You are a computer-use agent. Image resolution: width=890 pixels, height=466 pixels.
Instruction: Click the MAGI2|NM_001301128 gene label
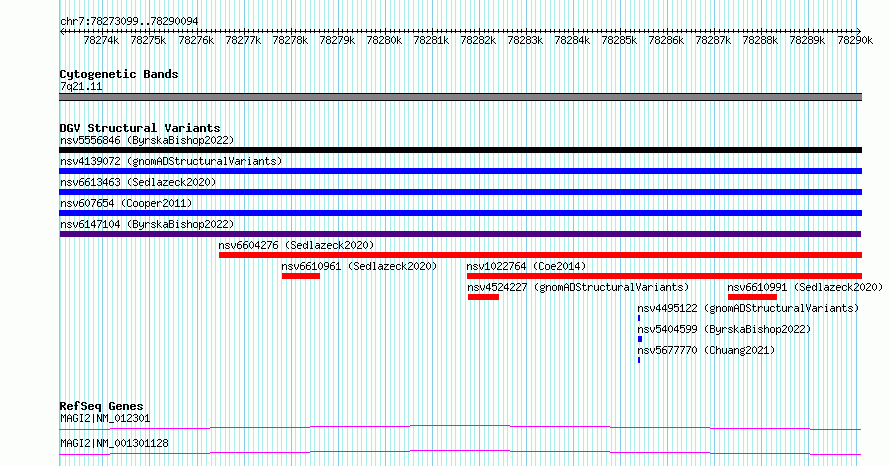114,443
